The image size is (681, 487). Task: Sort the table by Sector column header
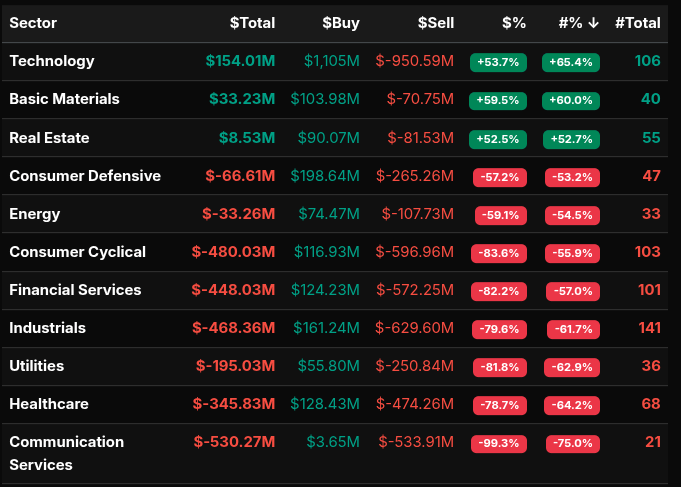coord(33,23)
